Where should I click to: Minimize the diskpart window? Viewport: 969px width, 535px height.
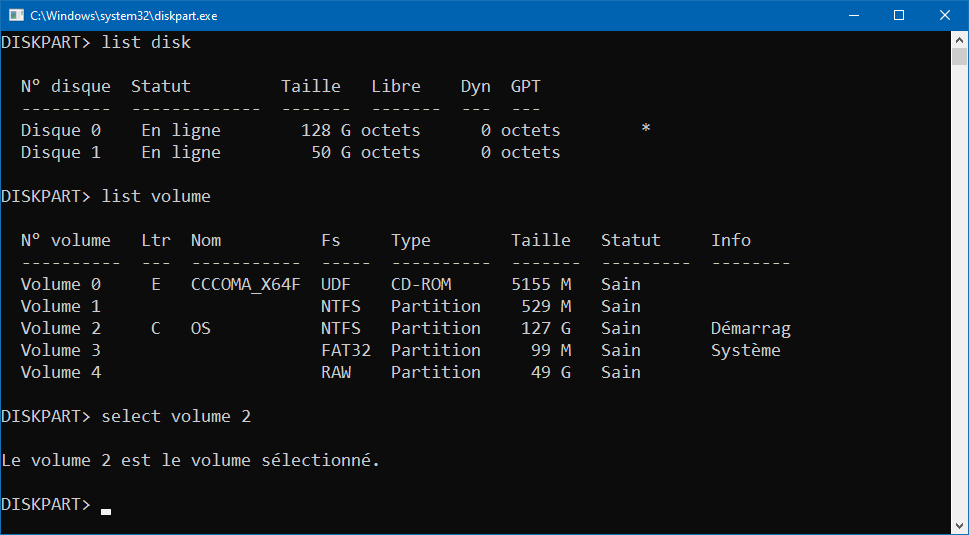coord(854,15)
